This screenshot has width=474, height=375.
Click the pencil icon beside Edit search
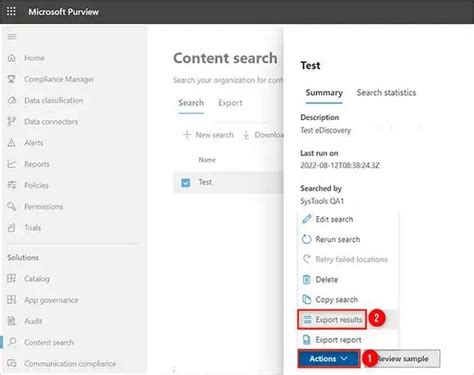point(306,219)
